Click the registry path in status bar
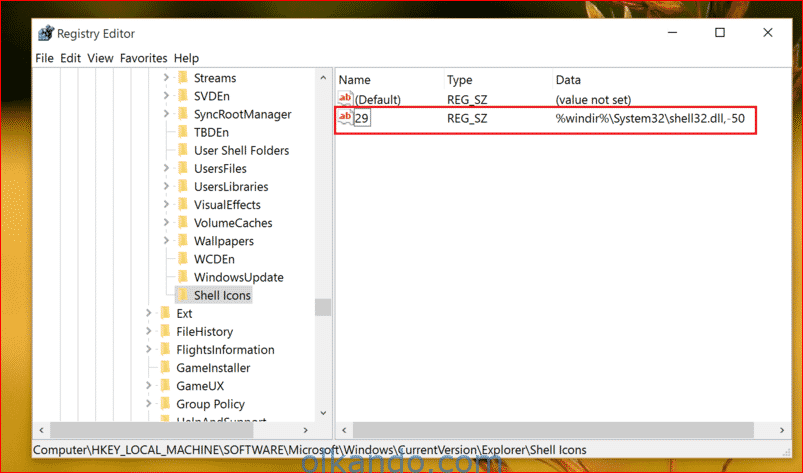The height and width of the screenshot is (473, 803). [310, 450]
